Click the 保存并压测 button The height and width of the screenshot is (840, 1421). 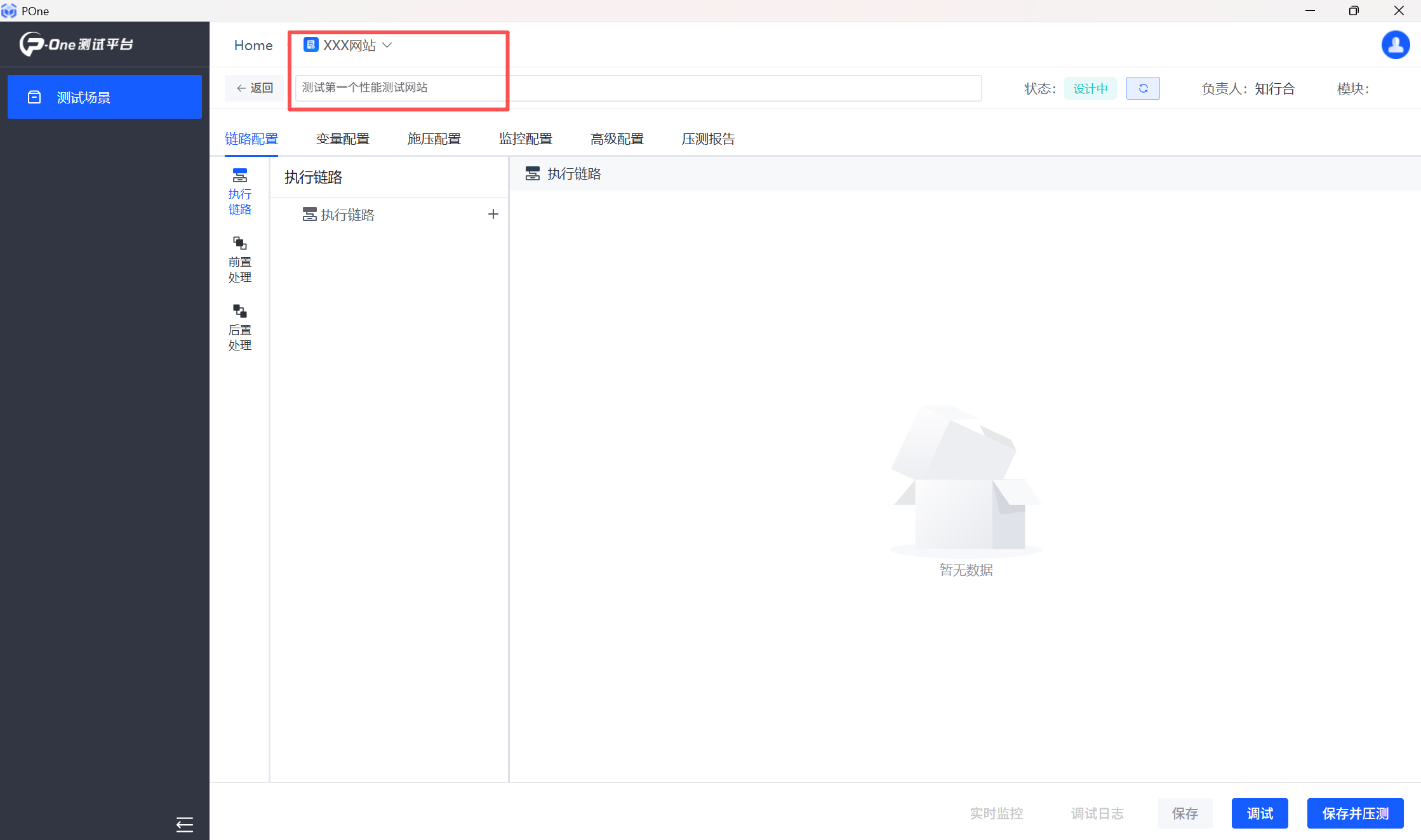(x=1355, y=813)
